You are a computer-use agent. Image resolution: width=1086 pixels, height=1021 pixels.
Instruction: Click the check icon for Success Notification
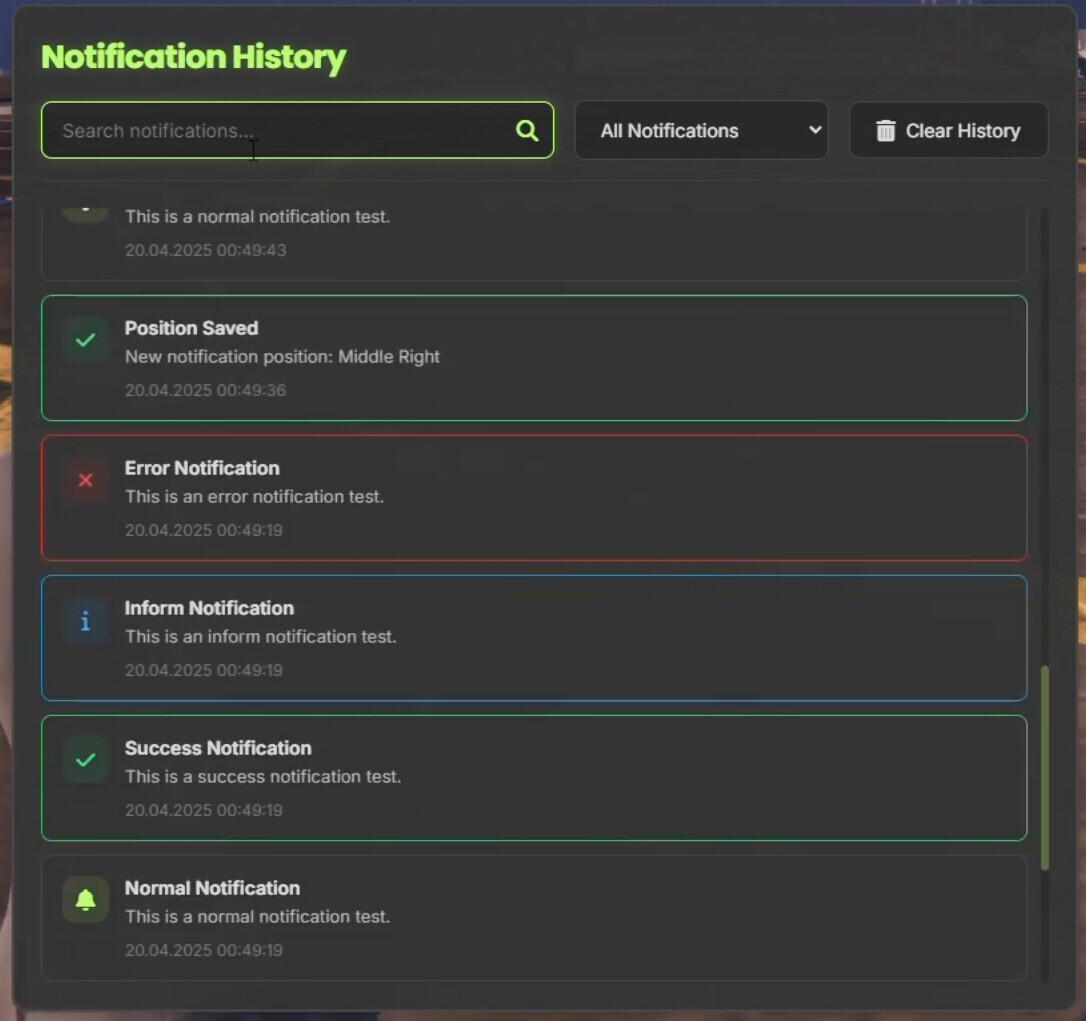(85, 761)
